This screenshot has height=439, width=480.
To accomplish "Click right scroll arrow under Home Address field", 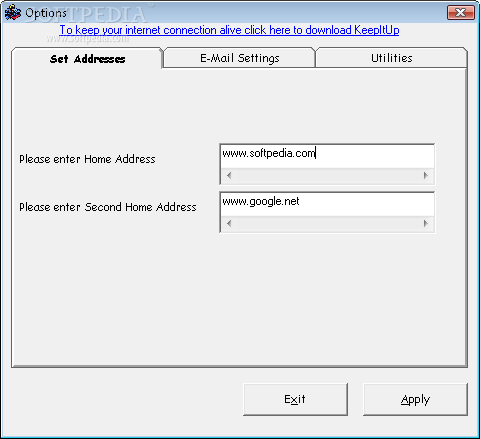I will point(425,175).
